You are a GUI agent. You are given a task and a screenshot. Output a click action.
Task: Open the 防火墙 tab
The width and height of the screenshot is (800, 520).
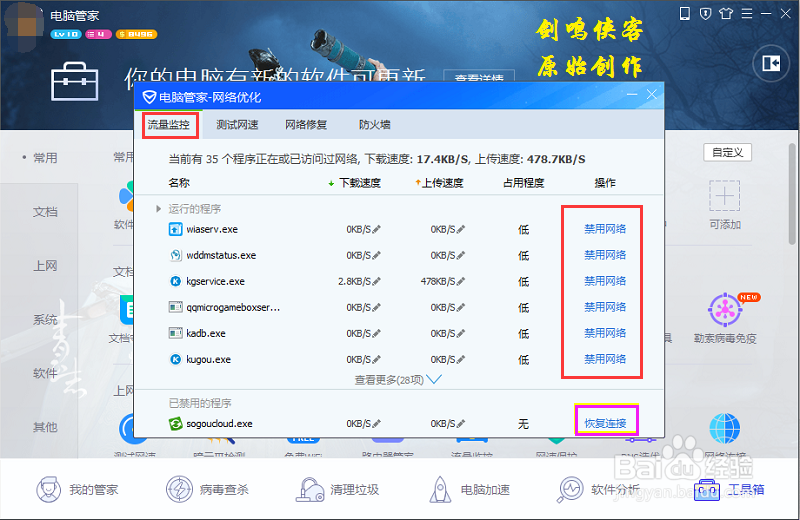pos(374,125)
